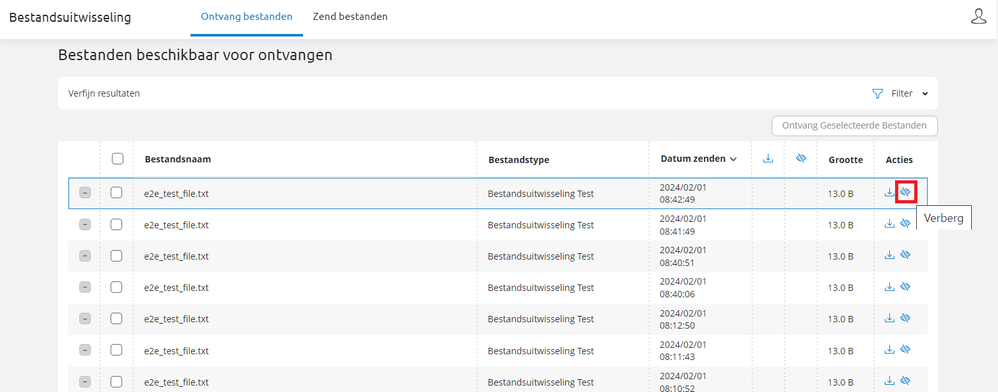The height and width of the screenshot is (392, 998).
Task: Download the file sent at 08:40:51
Action: [890, 255]
